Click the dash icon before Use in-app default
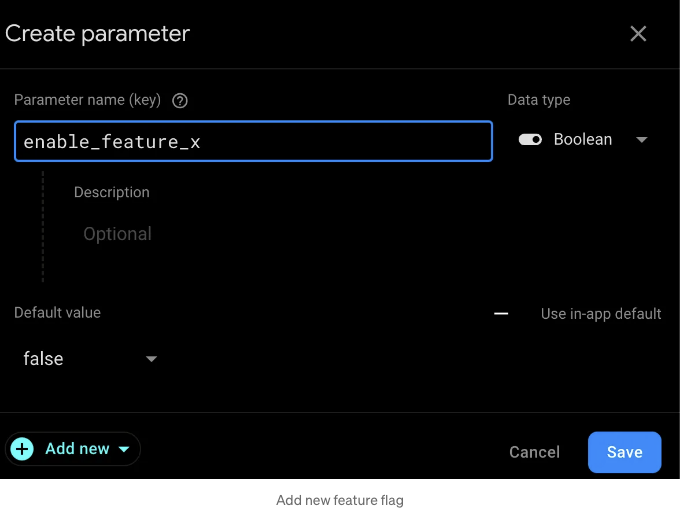 tap(501, 313)
